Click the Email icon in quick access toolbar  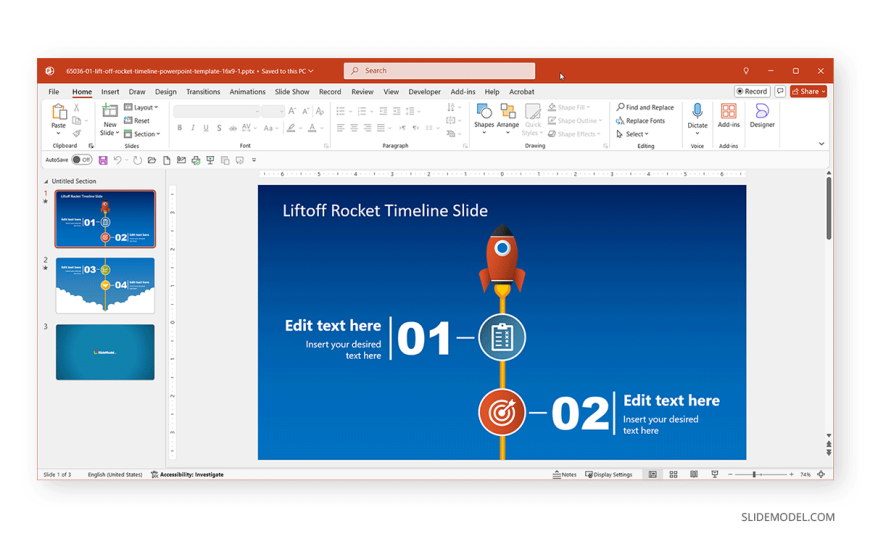click(x=181, y=160)
